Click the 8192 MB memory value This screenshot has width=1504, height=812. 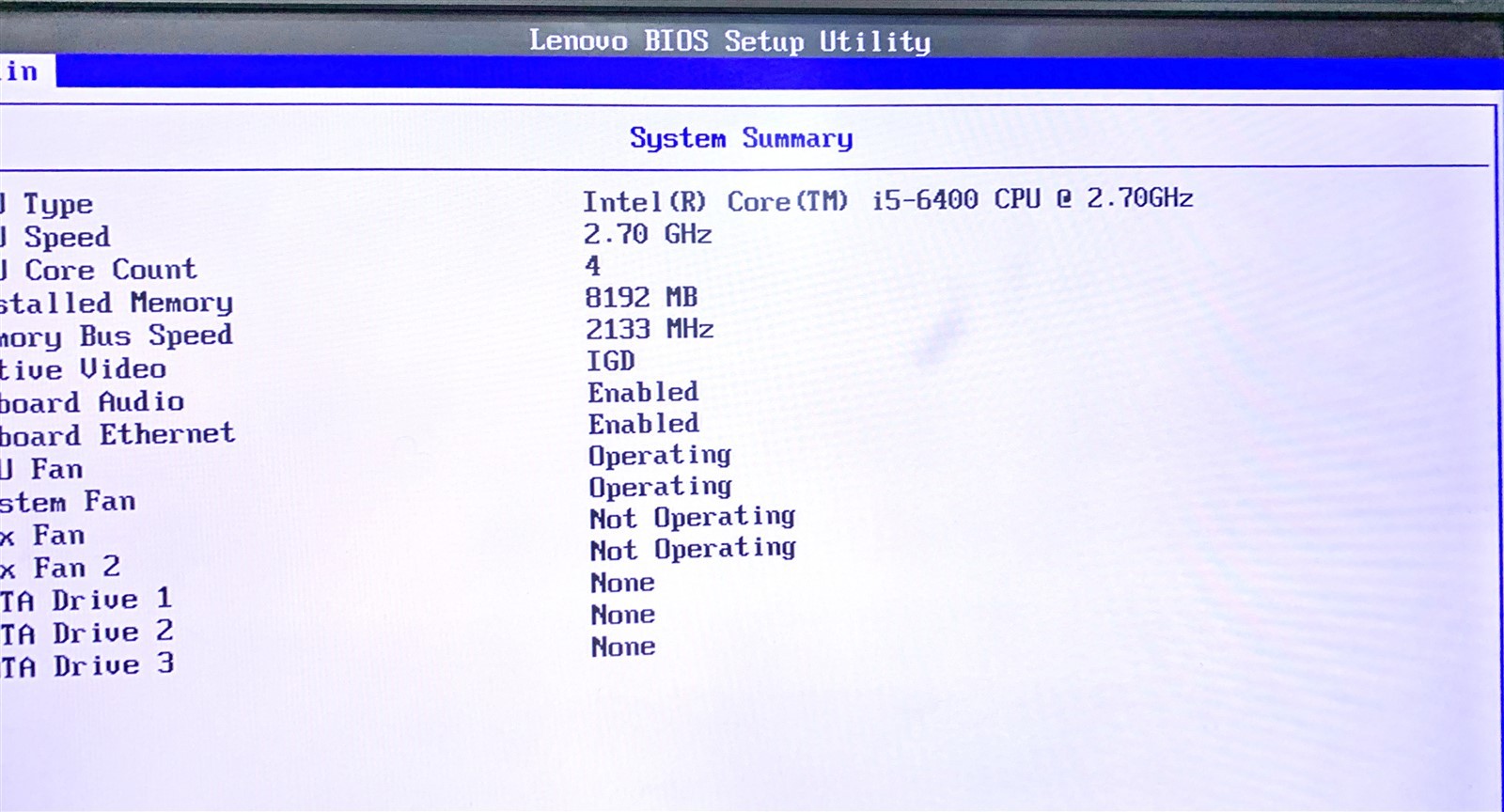(640, 298)
